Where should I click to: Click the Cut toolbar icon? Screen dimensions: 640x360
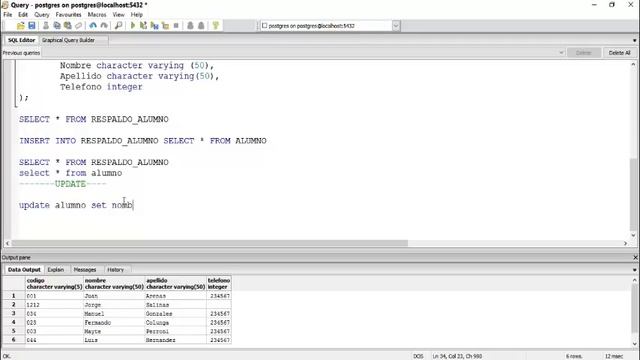pos(46,26)
